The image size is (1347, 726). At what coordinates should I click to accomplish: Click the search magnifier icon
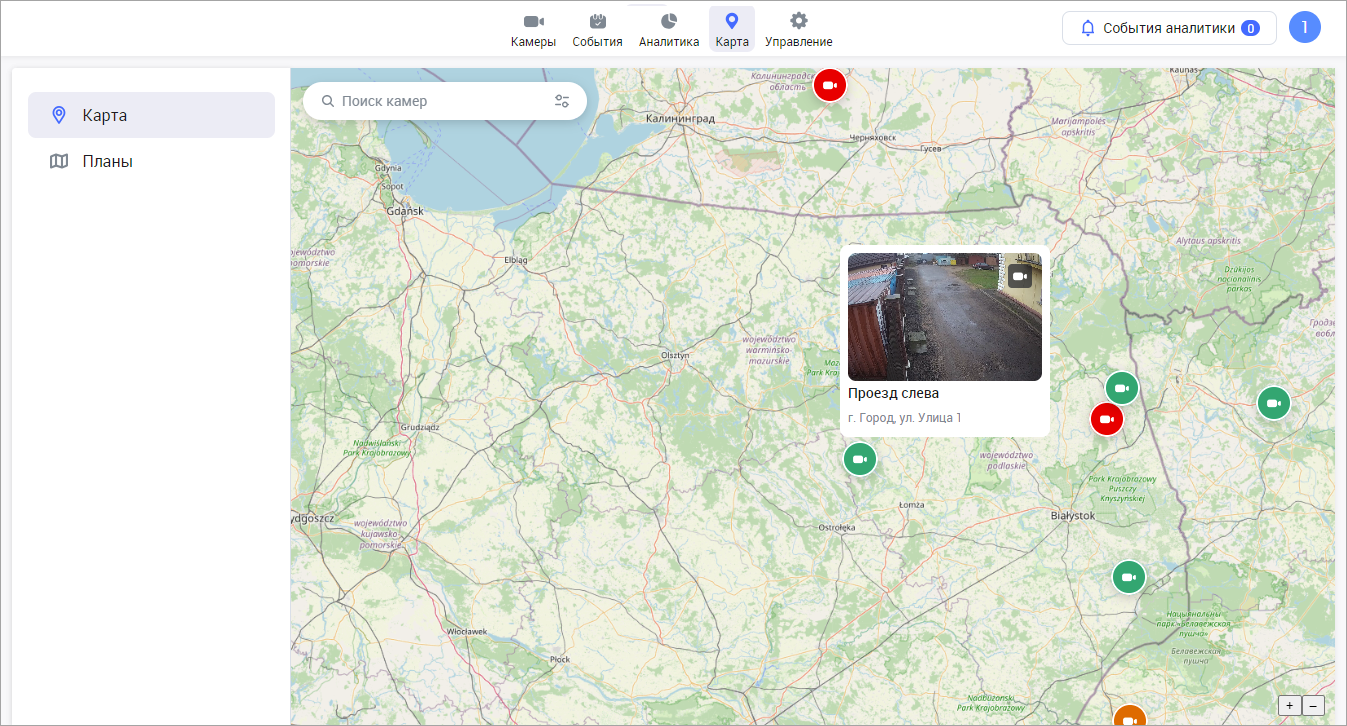pyautogui.click(x=327, y=101)
